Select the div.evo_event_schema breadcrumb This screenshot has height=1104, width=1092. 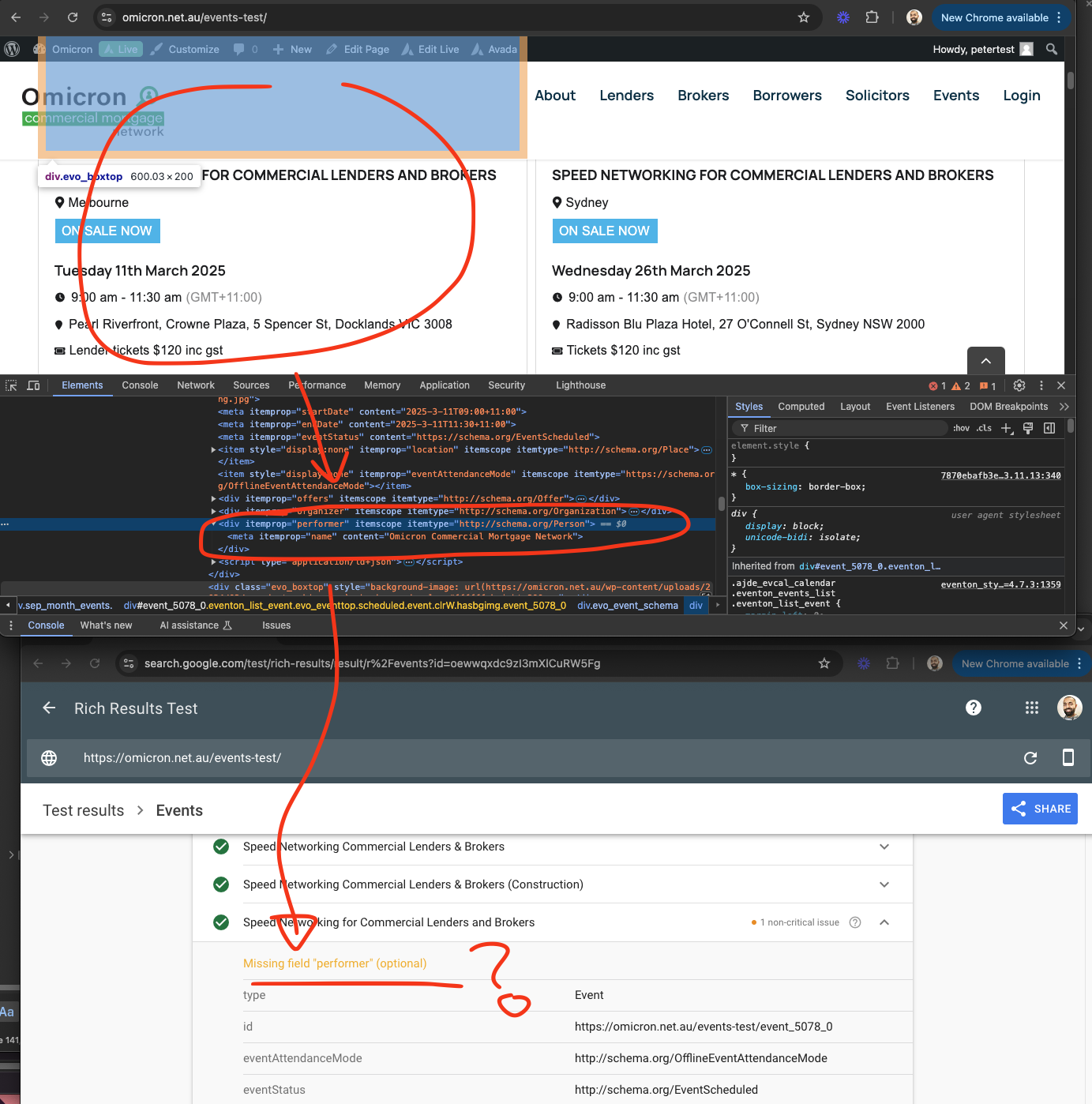(x=628, y=606)
